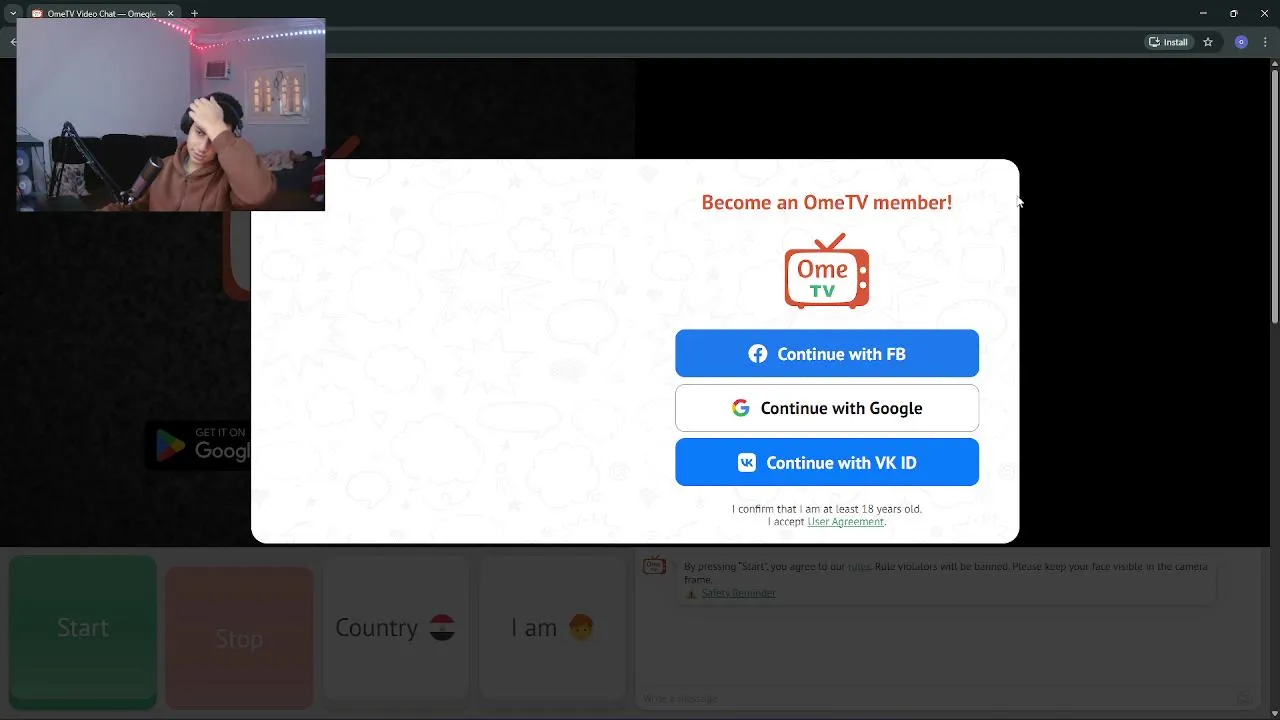Click the gender avatar emoji icon

click(581, 628)
